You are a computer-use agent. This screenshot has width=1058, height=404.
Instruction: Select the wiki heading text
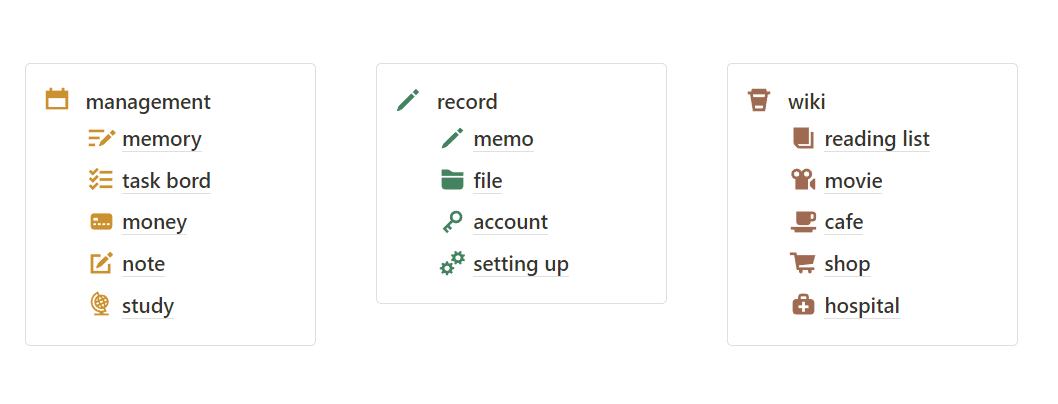(807, 102)
